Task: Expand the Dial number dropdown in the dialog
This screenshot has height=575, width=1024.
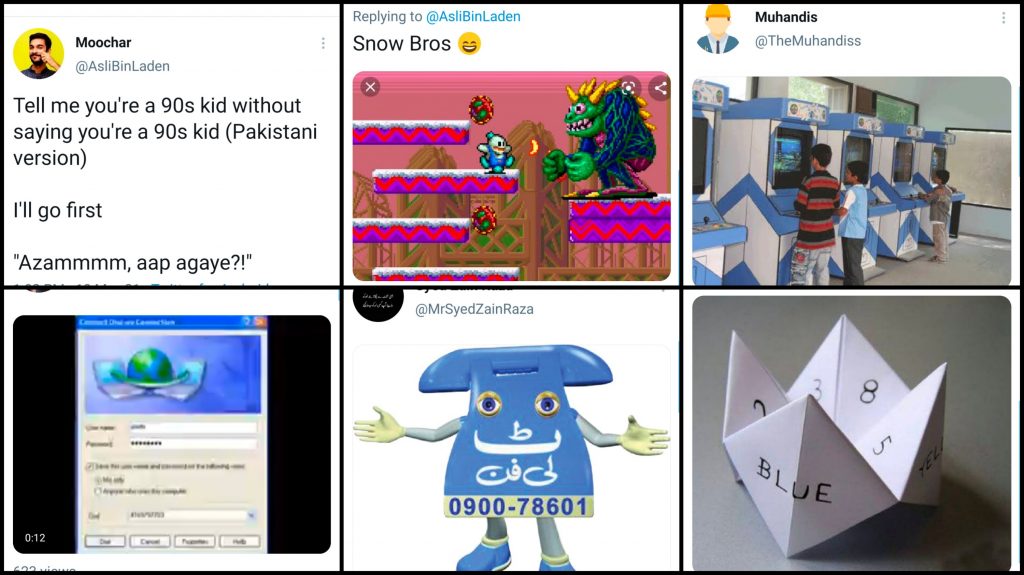Action: [251, 516]
